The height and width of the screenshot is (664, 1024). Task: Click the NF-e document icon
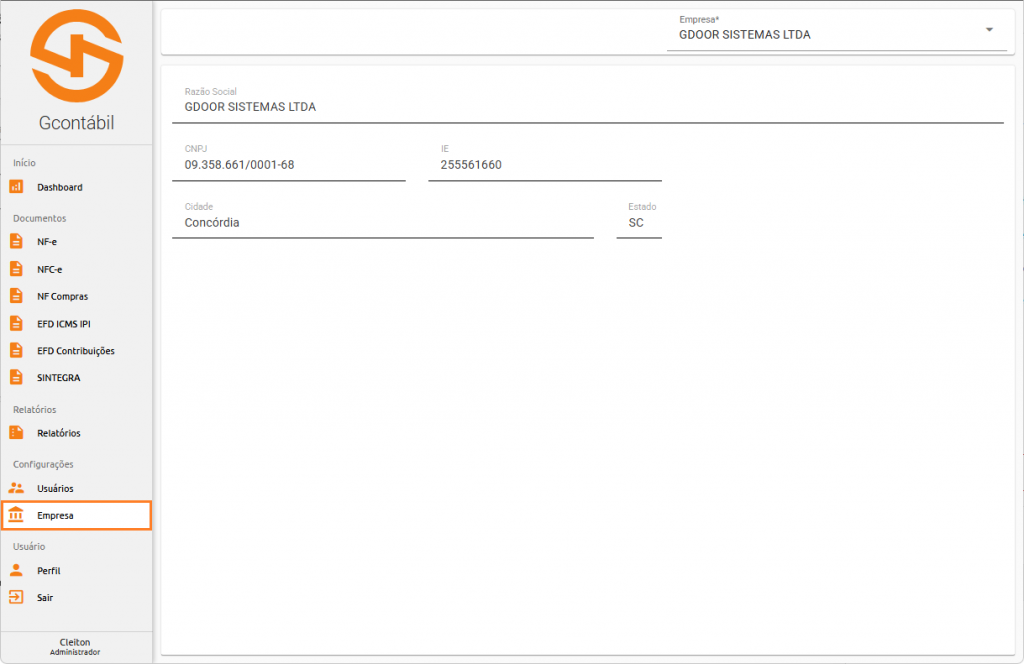coord(16,242)
